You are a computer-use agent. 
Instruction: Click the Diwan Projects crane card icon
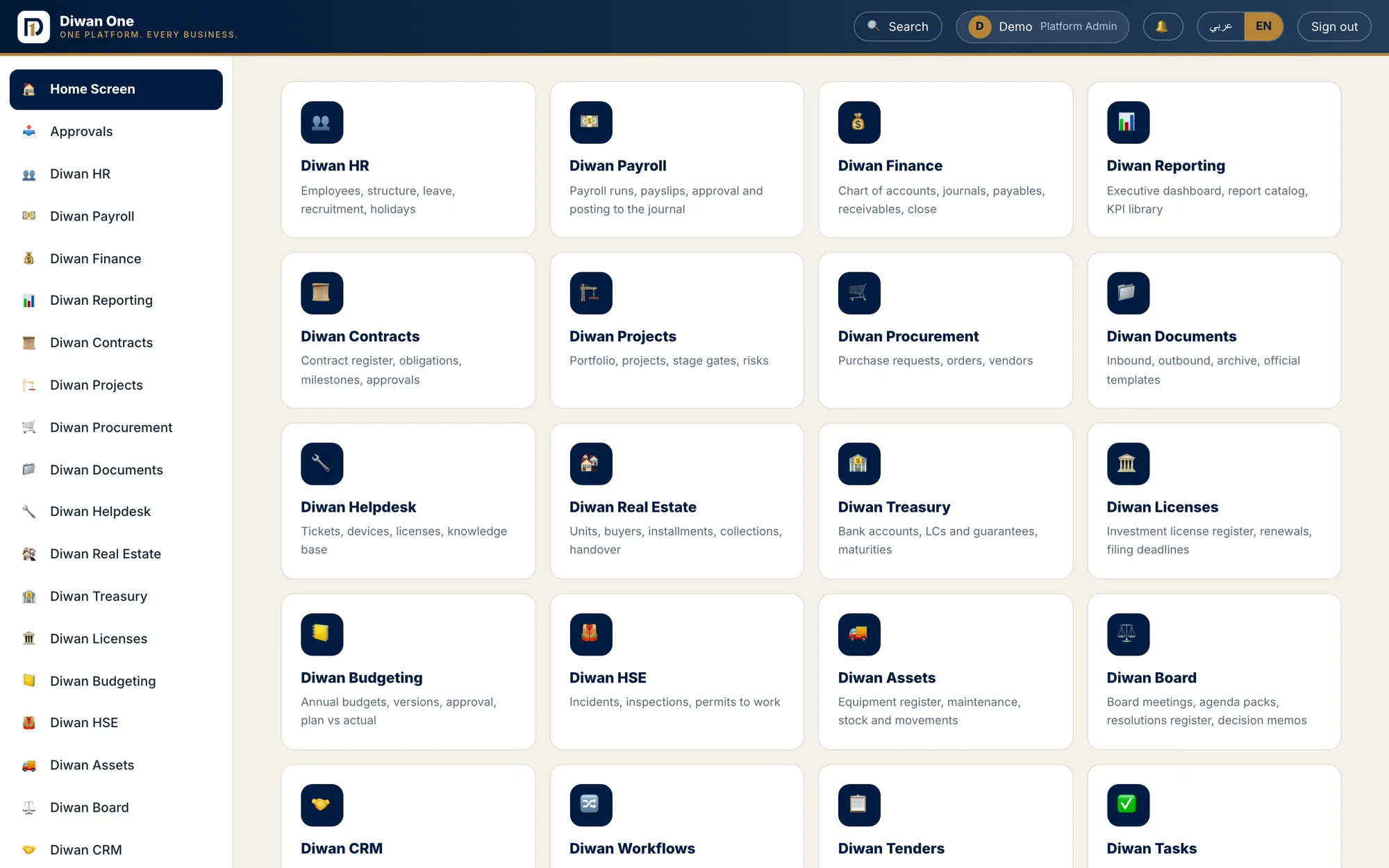click(590, 293)
